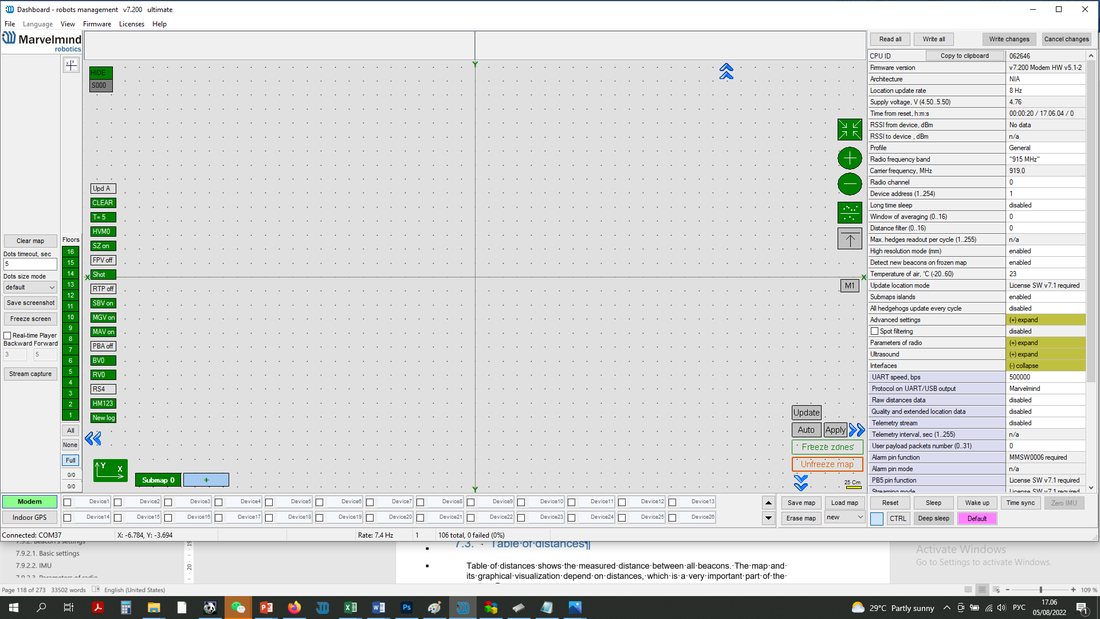Image resolution: width=1100 pixels, height=619 pixels.
Task: Open the File menu
Action: point(10,24)
